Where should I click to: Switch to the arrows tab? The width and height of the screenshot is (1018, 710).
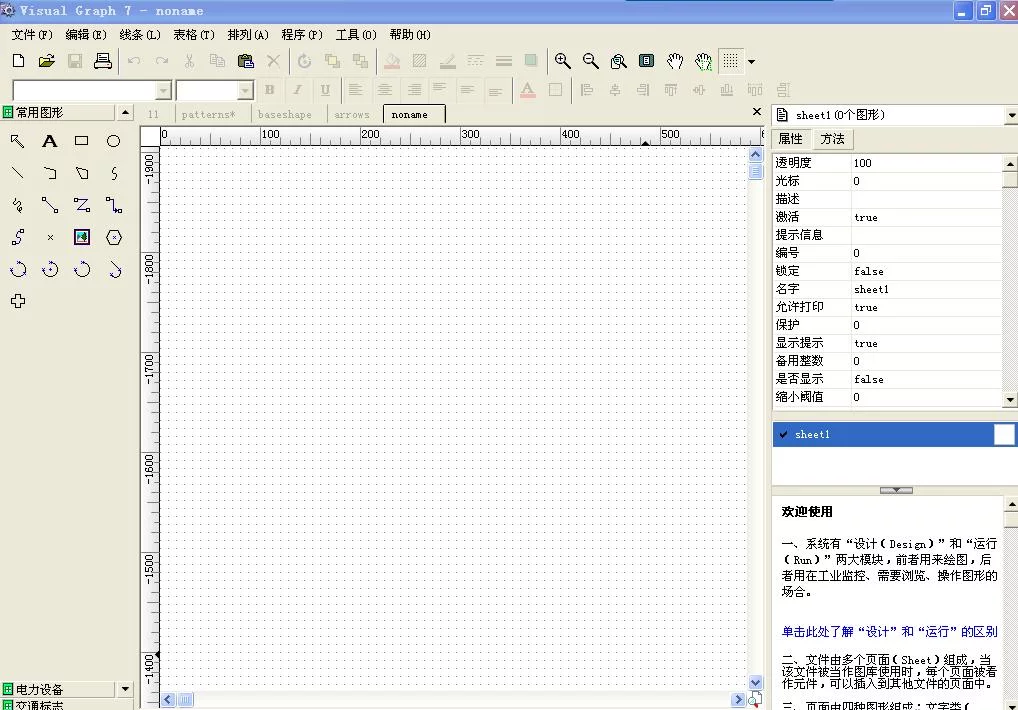(x=352, y=115)
